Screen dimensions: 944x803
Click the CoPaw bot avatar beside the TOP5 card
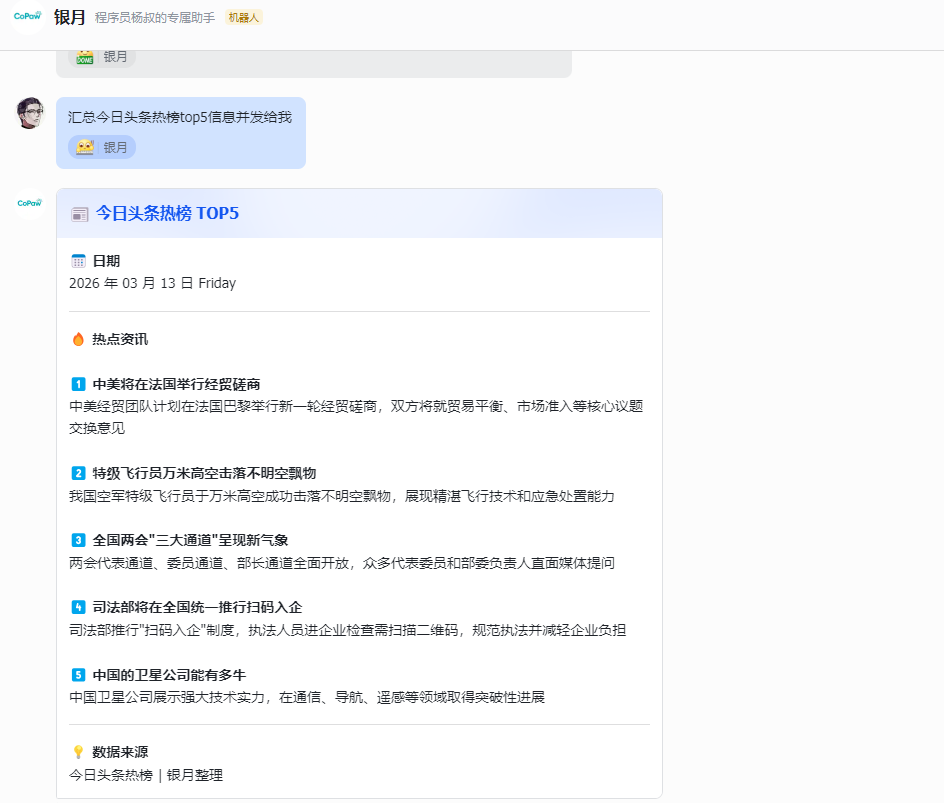coord(30,203)
